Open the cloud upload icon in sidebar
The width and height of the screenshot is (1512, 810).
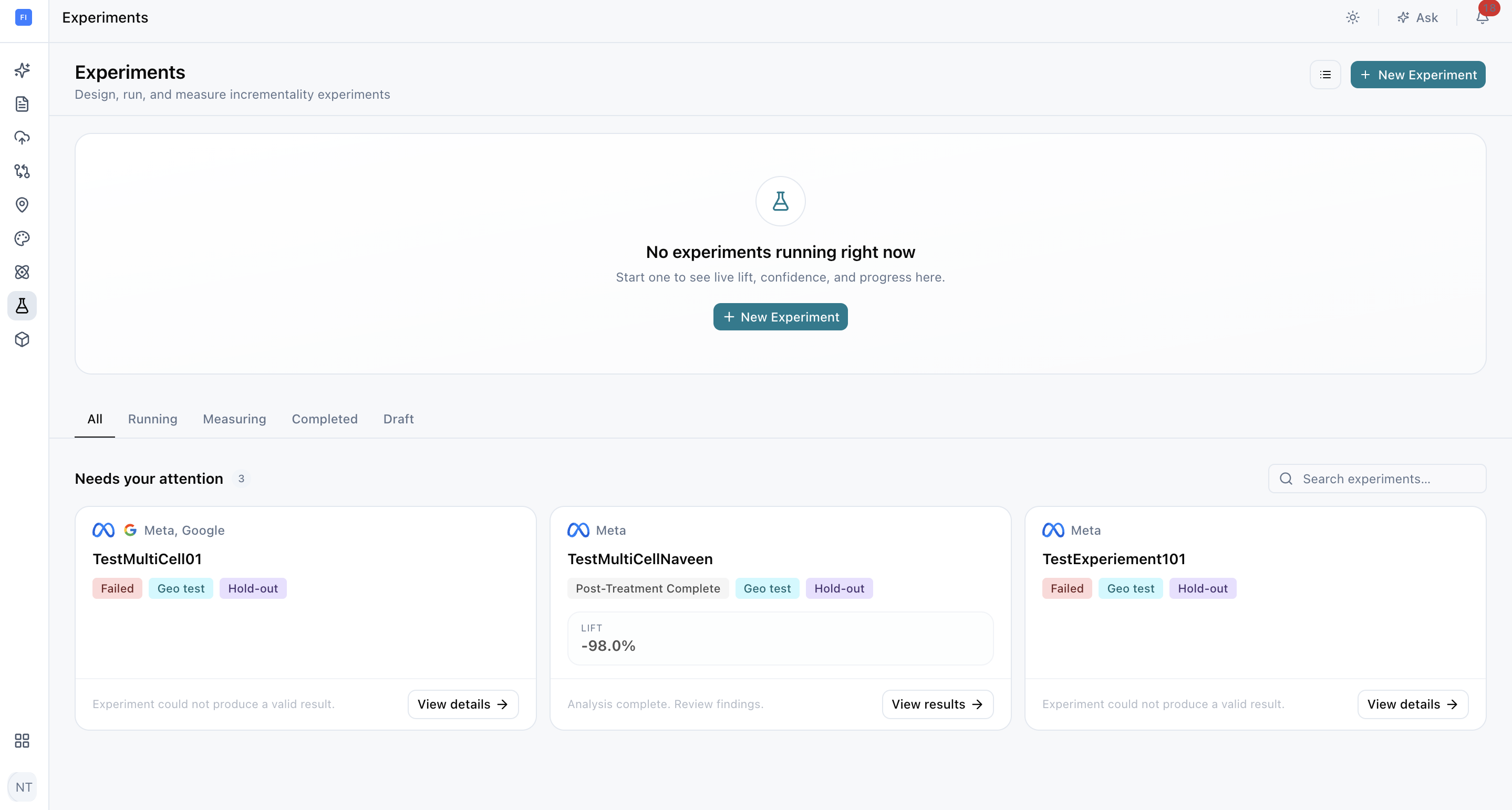tap(22, 137)
